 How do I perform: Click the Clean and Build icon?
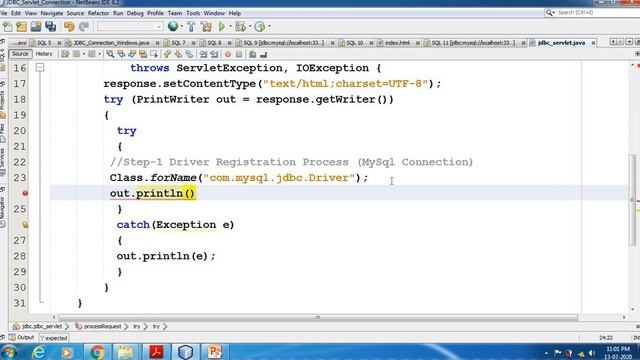(x=207, y=27)
